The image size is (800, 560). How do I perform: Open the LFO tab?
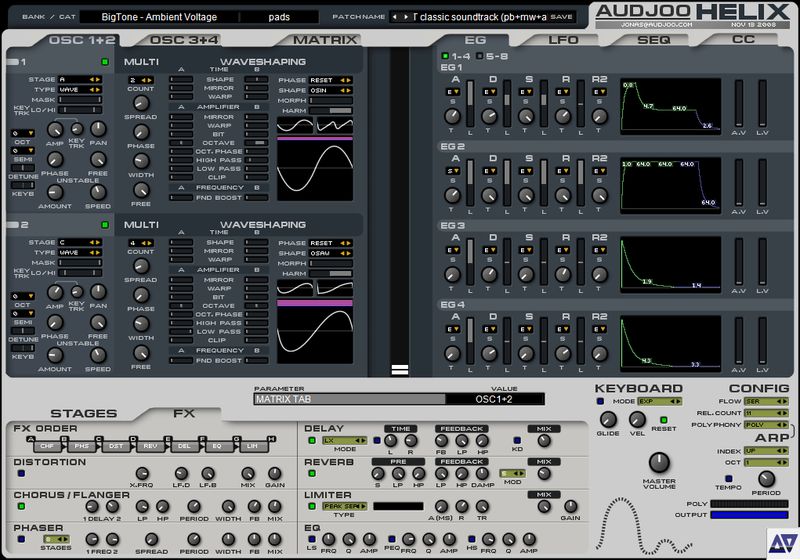point(563,40)
